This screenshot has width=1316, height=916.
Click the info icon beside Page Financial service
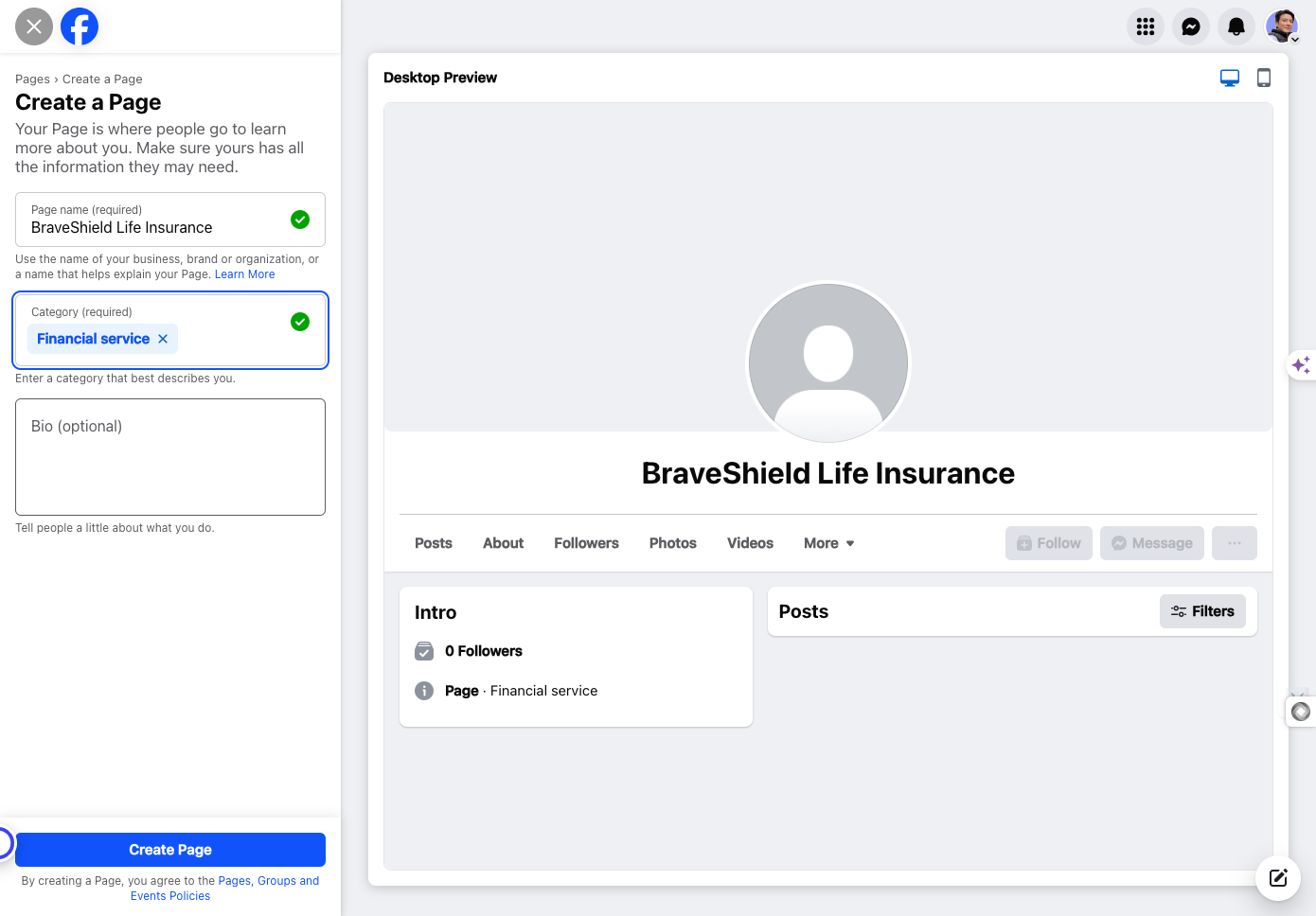pyautogui.click(x=424, y=691)
